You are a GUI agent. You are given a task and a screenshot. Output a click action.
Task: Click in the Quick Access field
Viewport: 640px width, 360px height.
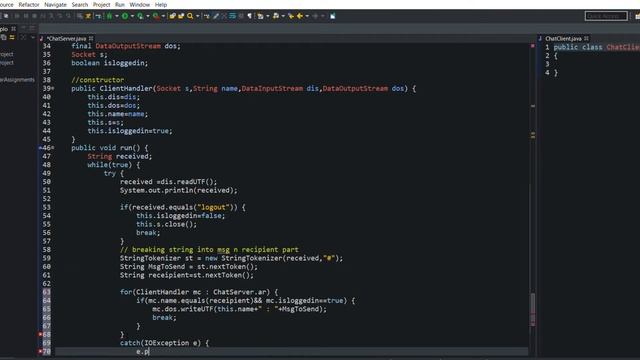(606, 16)
